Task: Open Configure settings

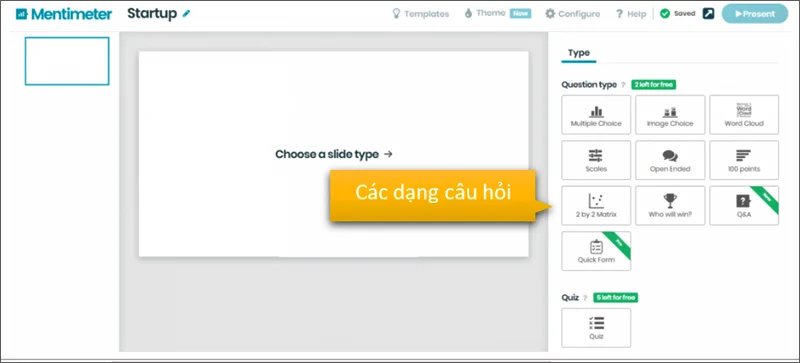Action: pyautogui.click(x=572, y=14)
